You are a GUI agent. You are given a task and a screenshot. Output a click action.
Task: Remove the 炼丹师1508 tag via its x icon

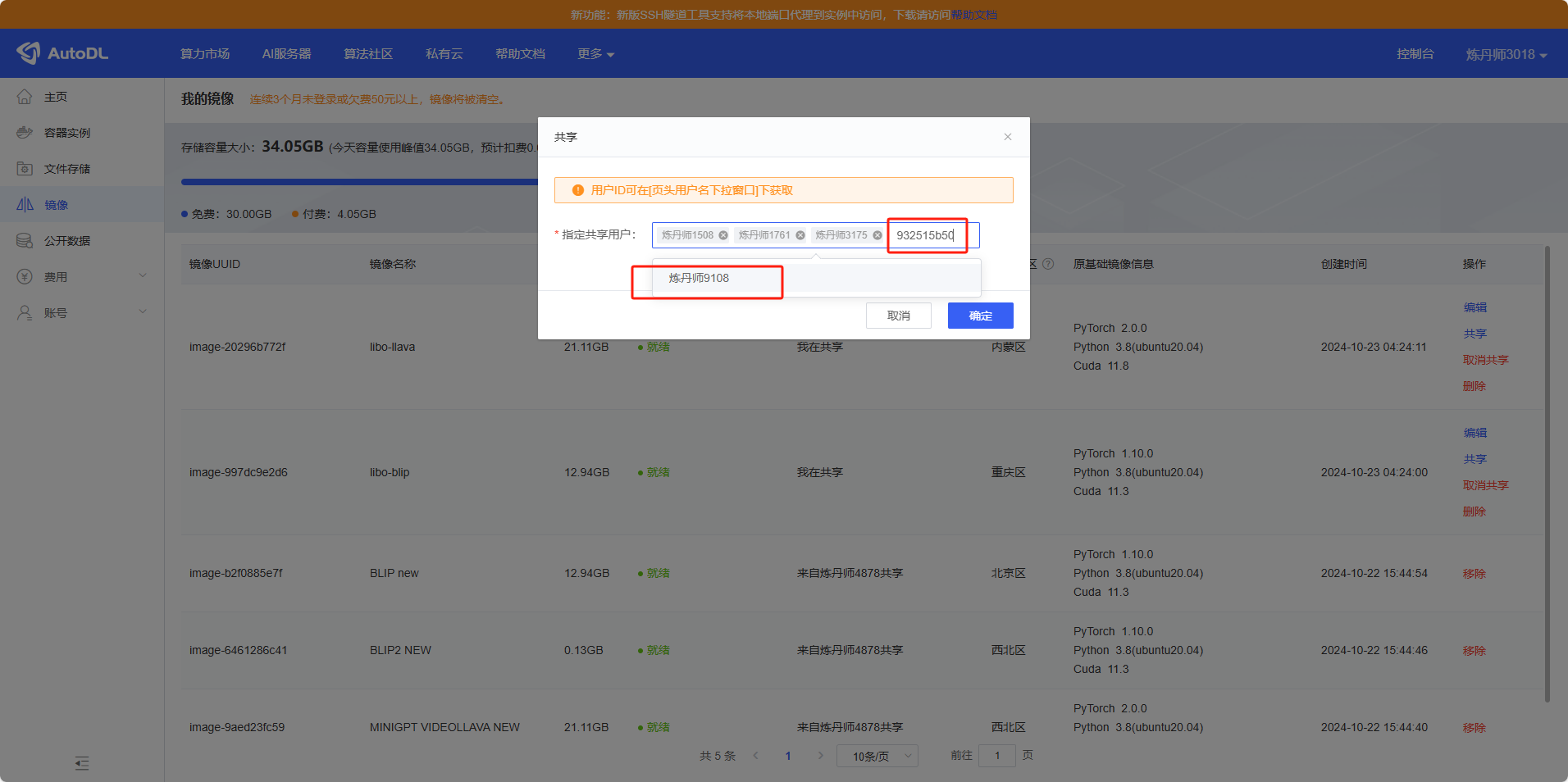[x=723, y=235]
